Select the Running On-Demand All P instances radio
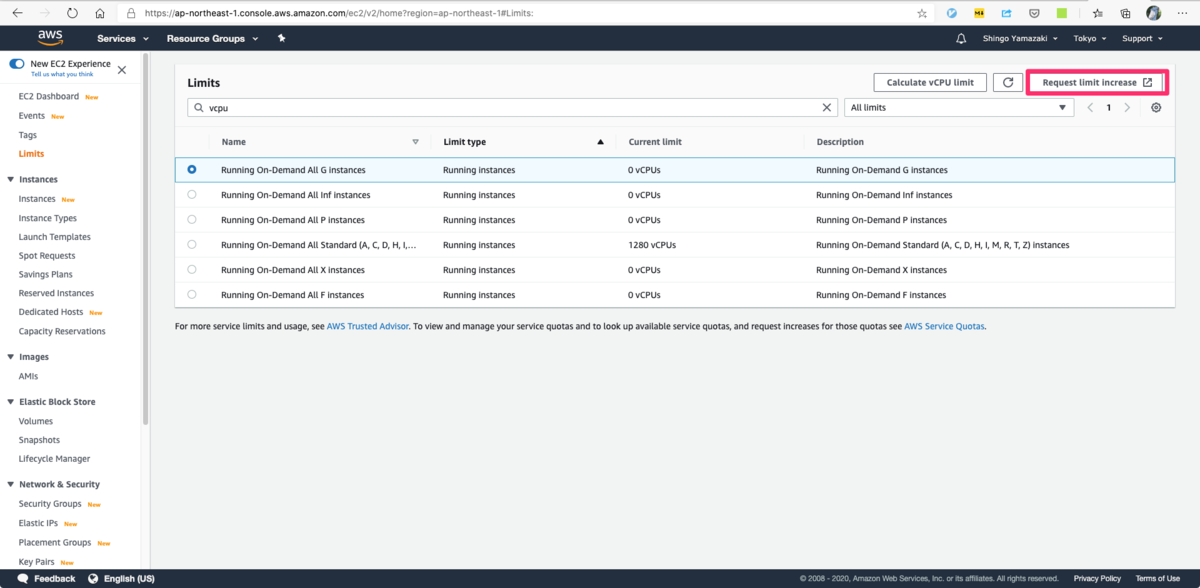The width and height of the screenshot is (1200, 588). (192, 220)
